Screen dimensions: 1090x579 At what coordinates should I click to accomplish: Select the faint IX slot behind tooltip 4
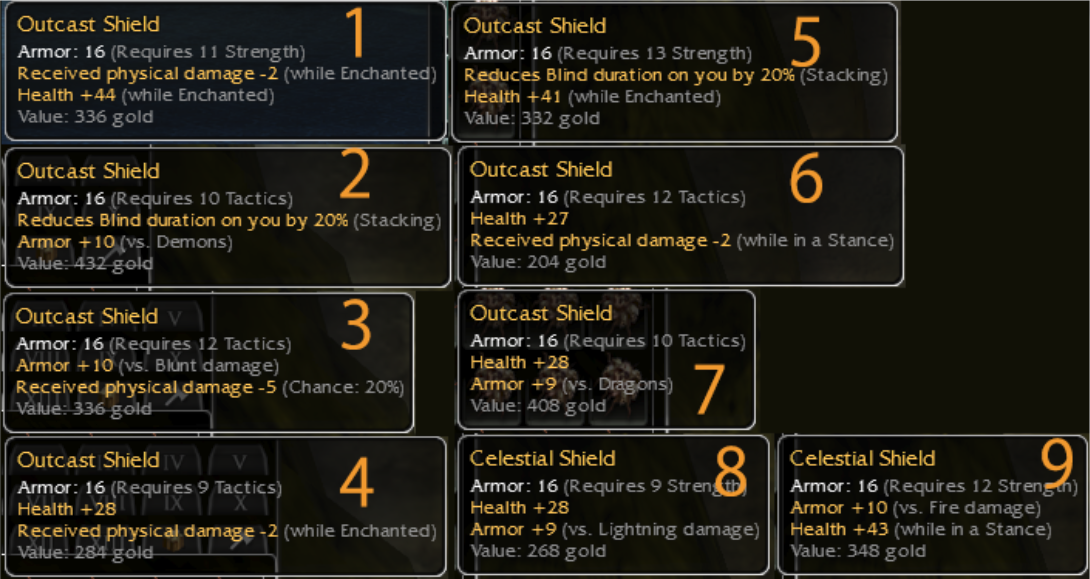click(x=174, y=501)
